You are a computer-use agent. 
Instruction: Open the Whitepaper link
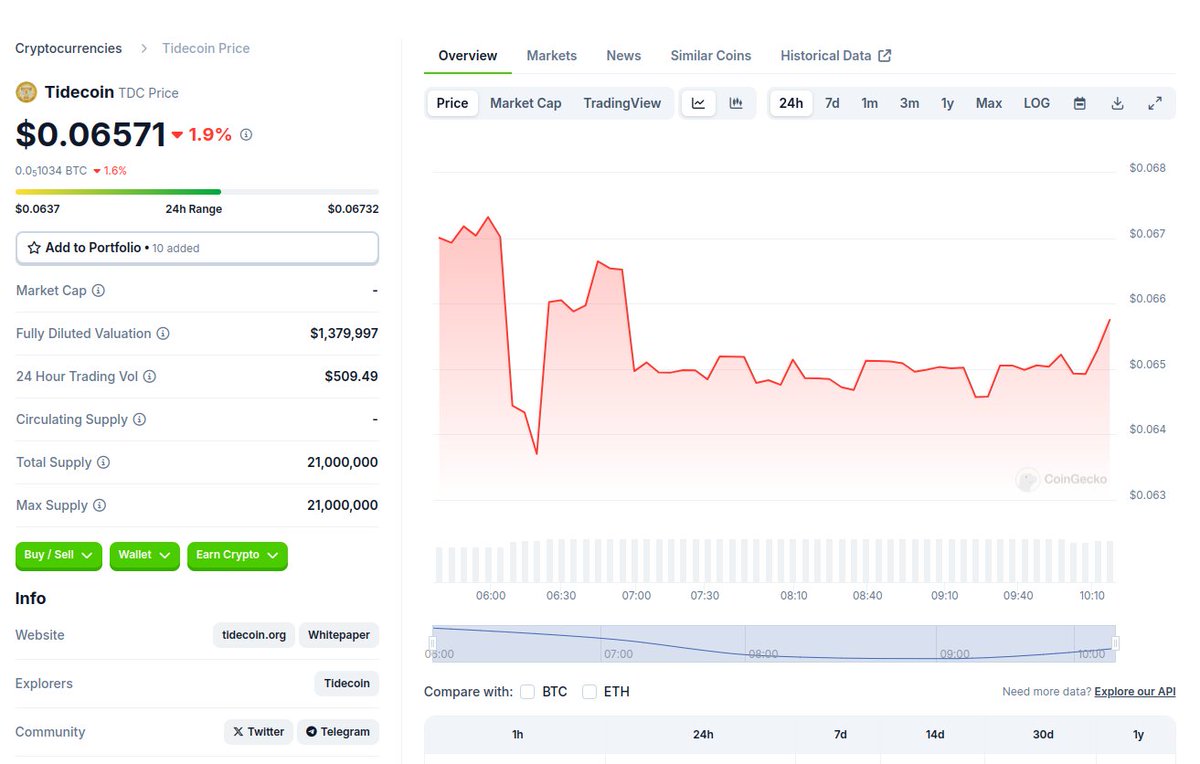pos(339,635)
